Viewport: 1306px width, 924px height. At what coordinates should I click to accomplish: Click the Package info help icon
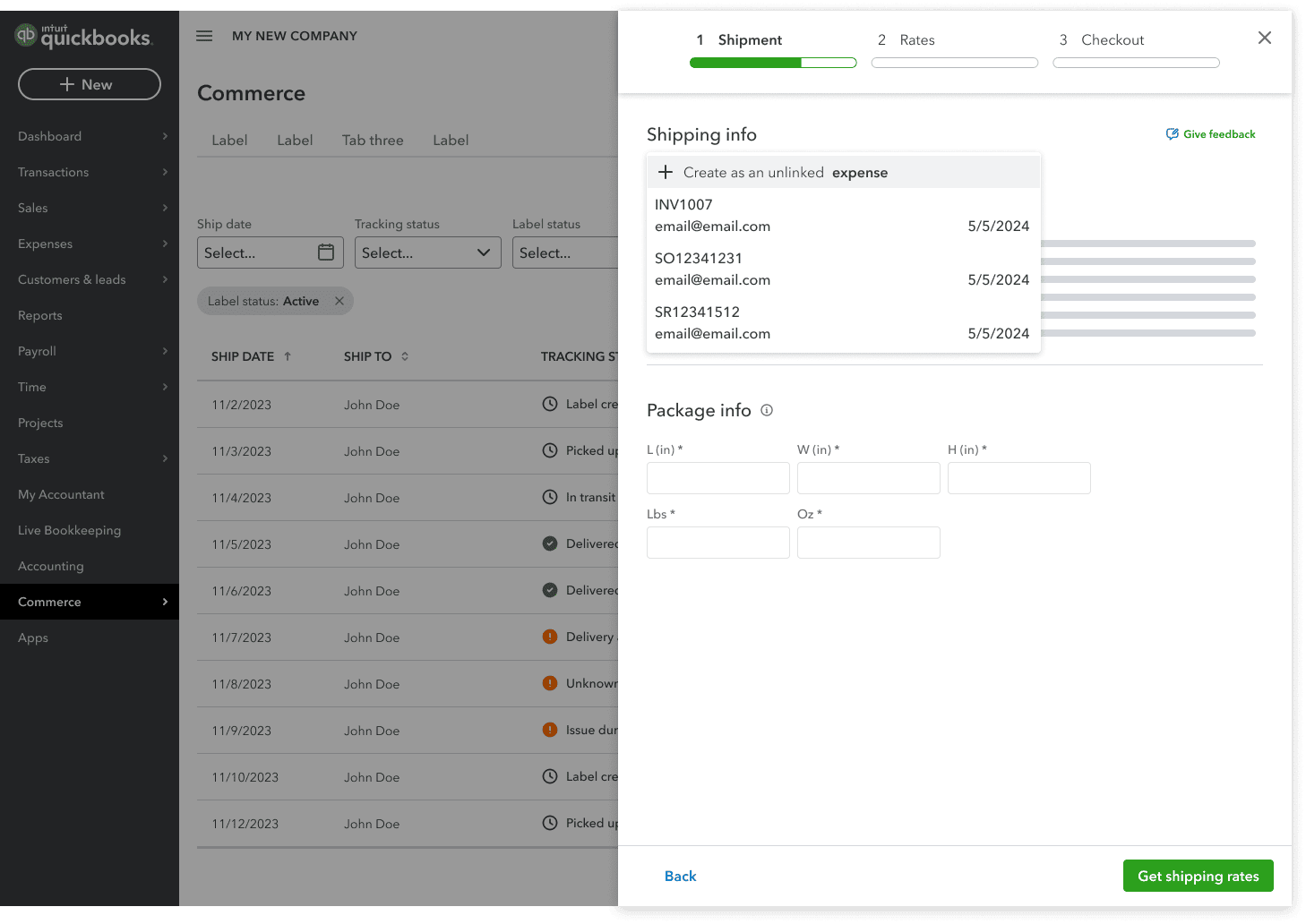[767, 410]
